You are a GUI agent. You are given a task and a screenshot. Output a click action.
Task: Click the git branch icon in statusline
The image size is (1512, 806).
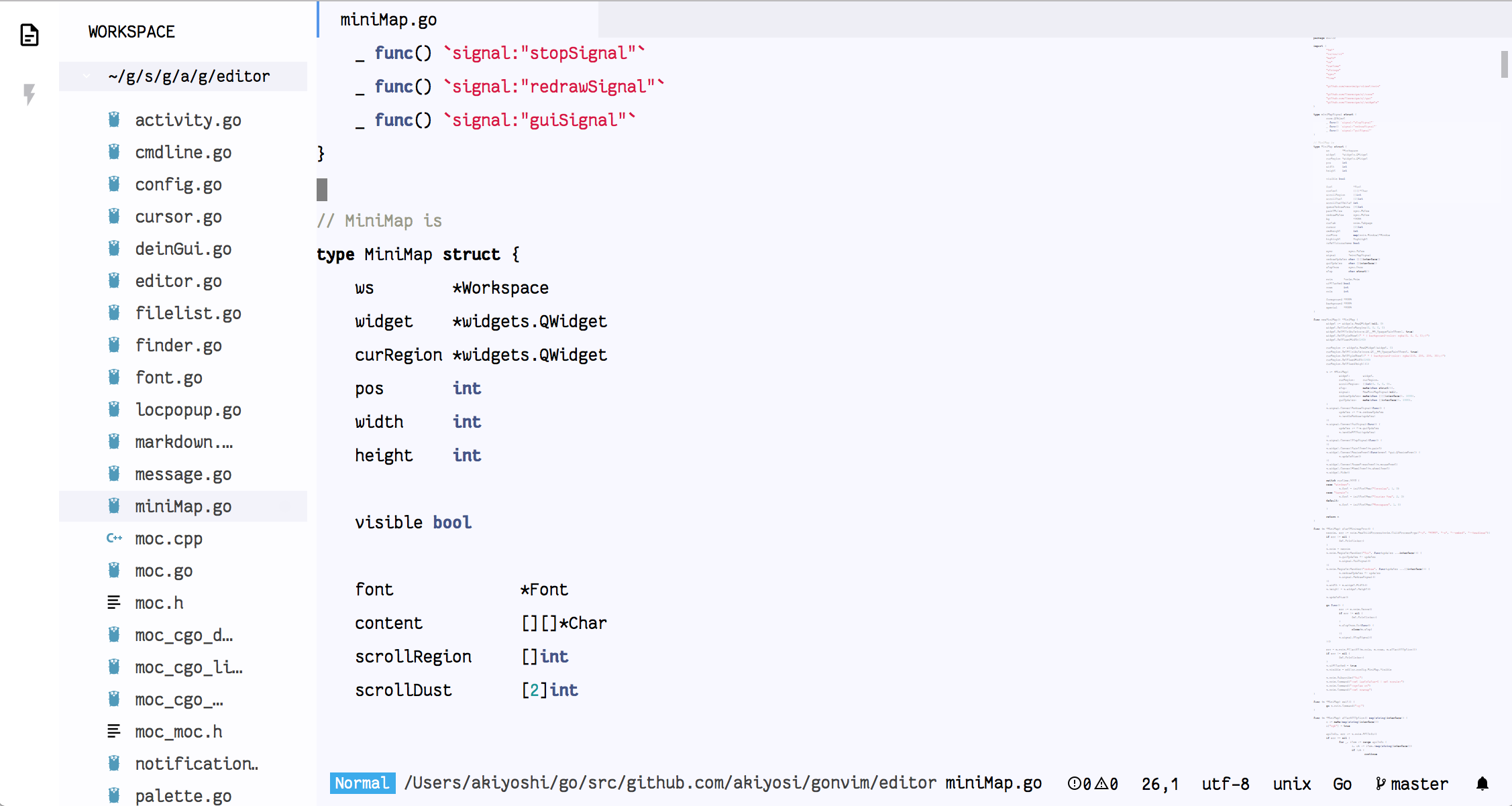point(1381,783)
